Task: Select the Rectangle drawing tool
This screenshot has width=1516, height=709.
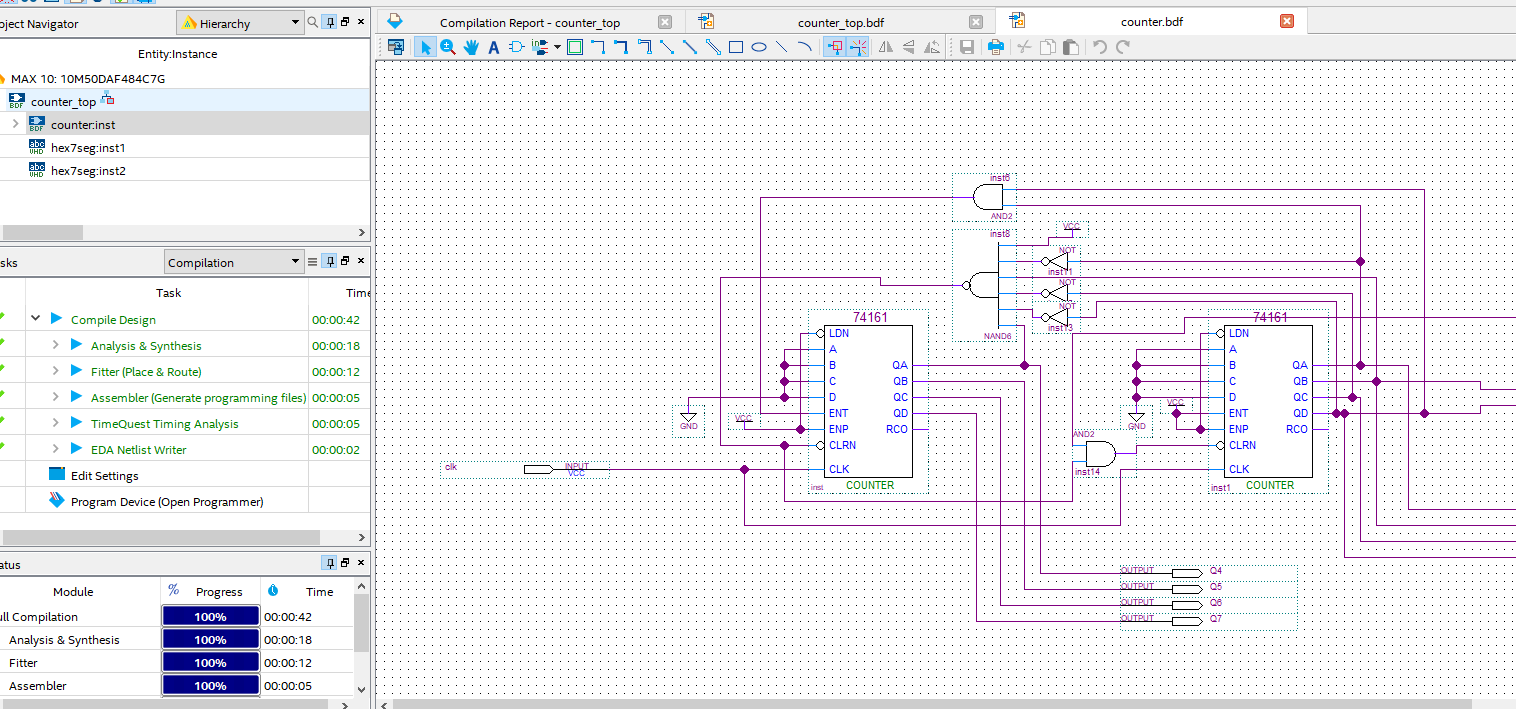Action: point(736,47)
